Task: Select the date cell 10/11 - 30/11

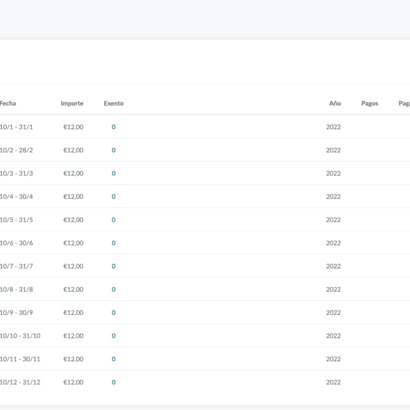Action: 20,359
